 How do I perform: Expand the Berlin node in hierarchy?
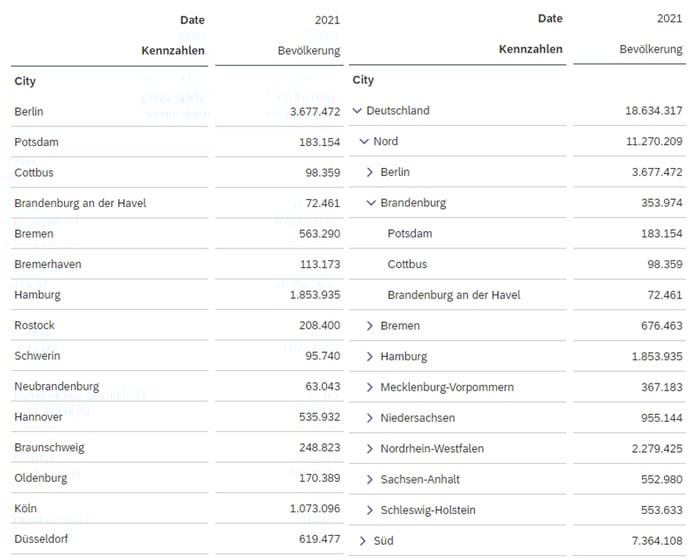pos(370,172)
